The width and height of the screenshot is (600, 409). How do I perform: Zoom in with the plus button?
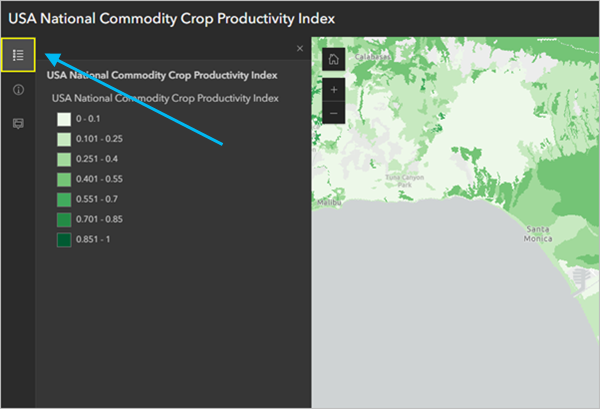point(334,90)
